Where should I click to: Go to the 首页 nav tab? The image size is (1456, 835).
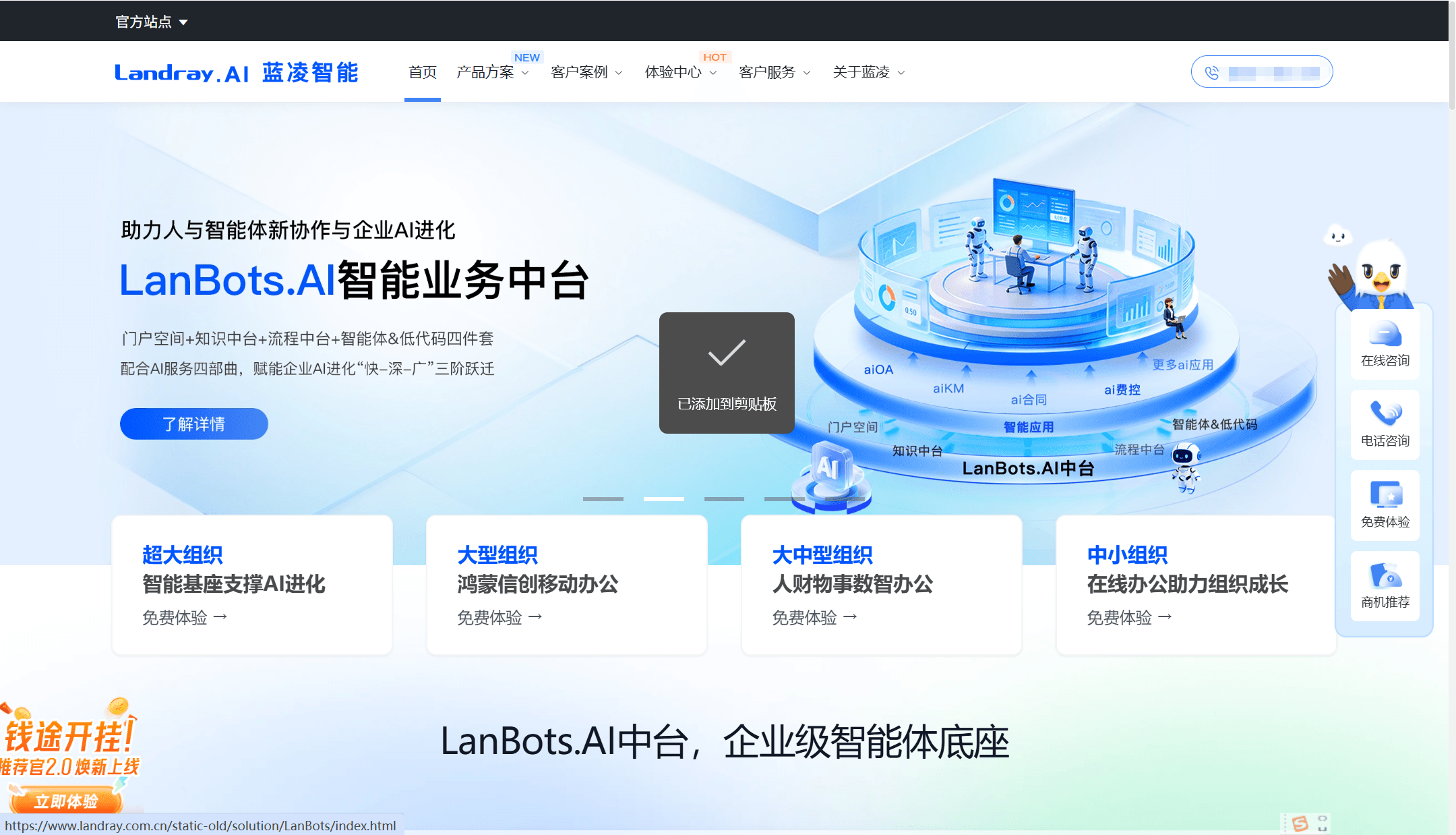[x=423, y=72]
